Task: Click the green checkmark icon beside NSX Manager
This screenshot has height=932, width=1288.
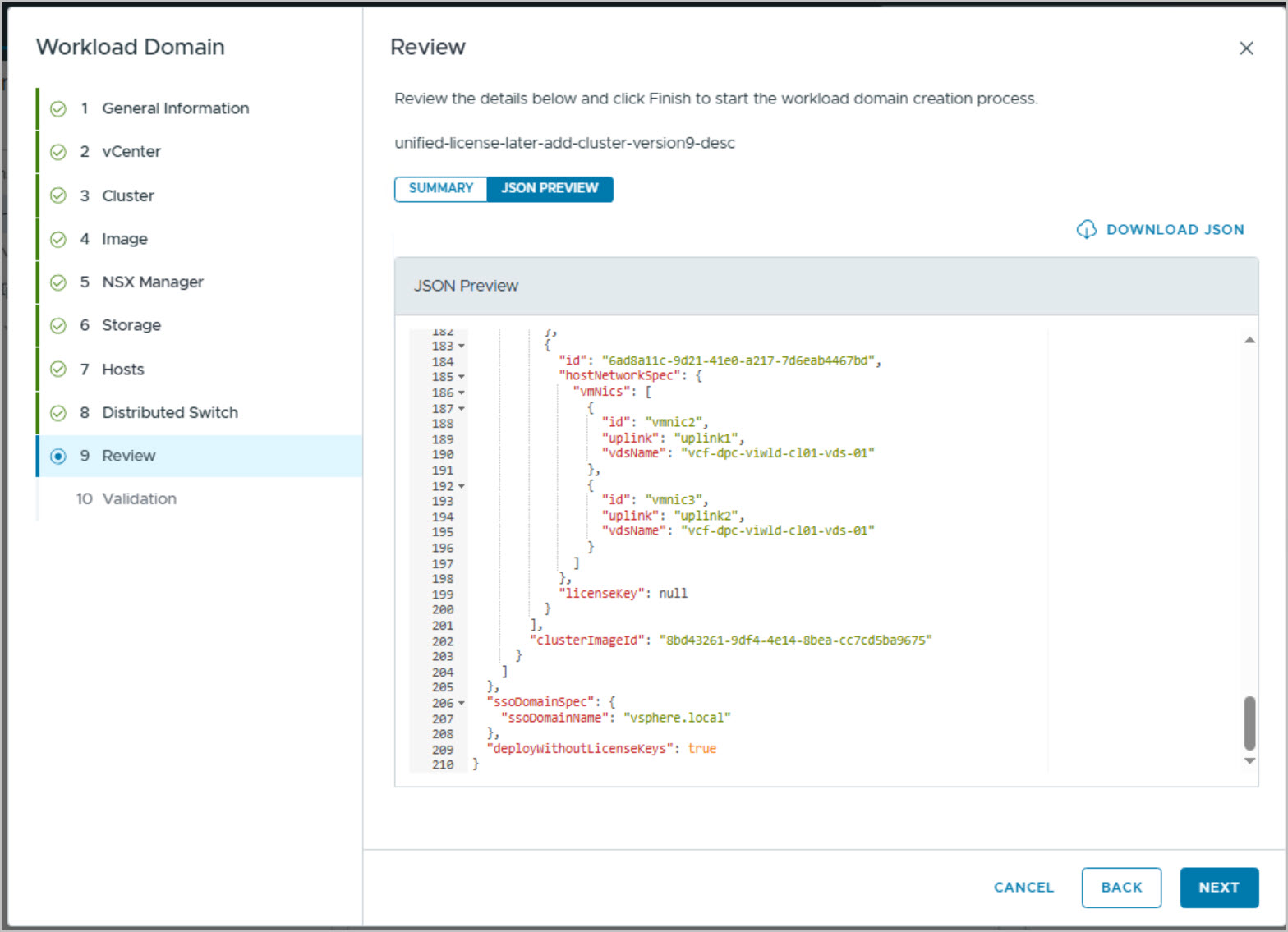Action: tap(58, 282)
